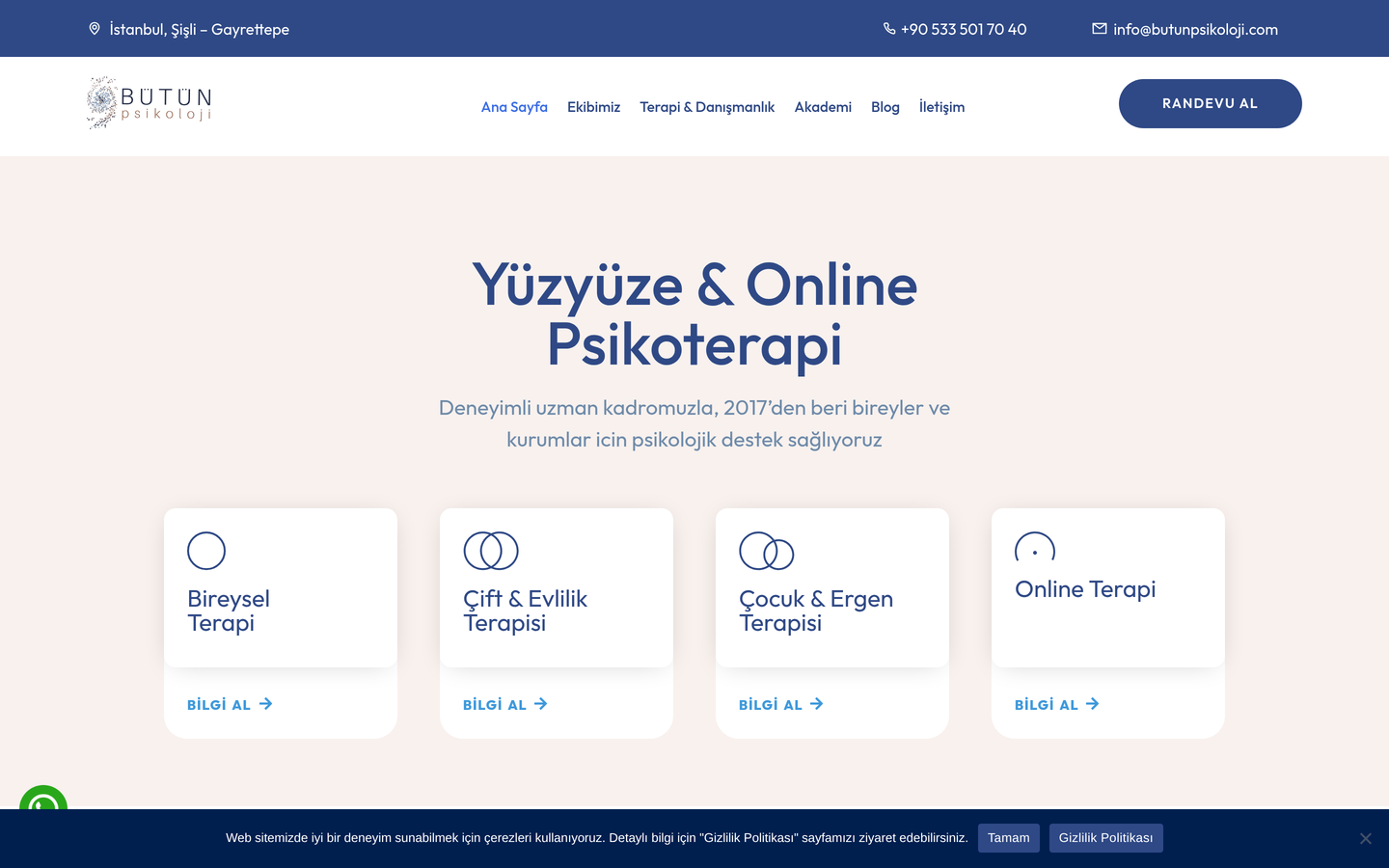This screenshot has height=868, width=1389.
Task: Open the İletişim page link
Action: [941, 107]
